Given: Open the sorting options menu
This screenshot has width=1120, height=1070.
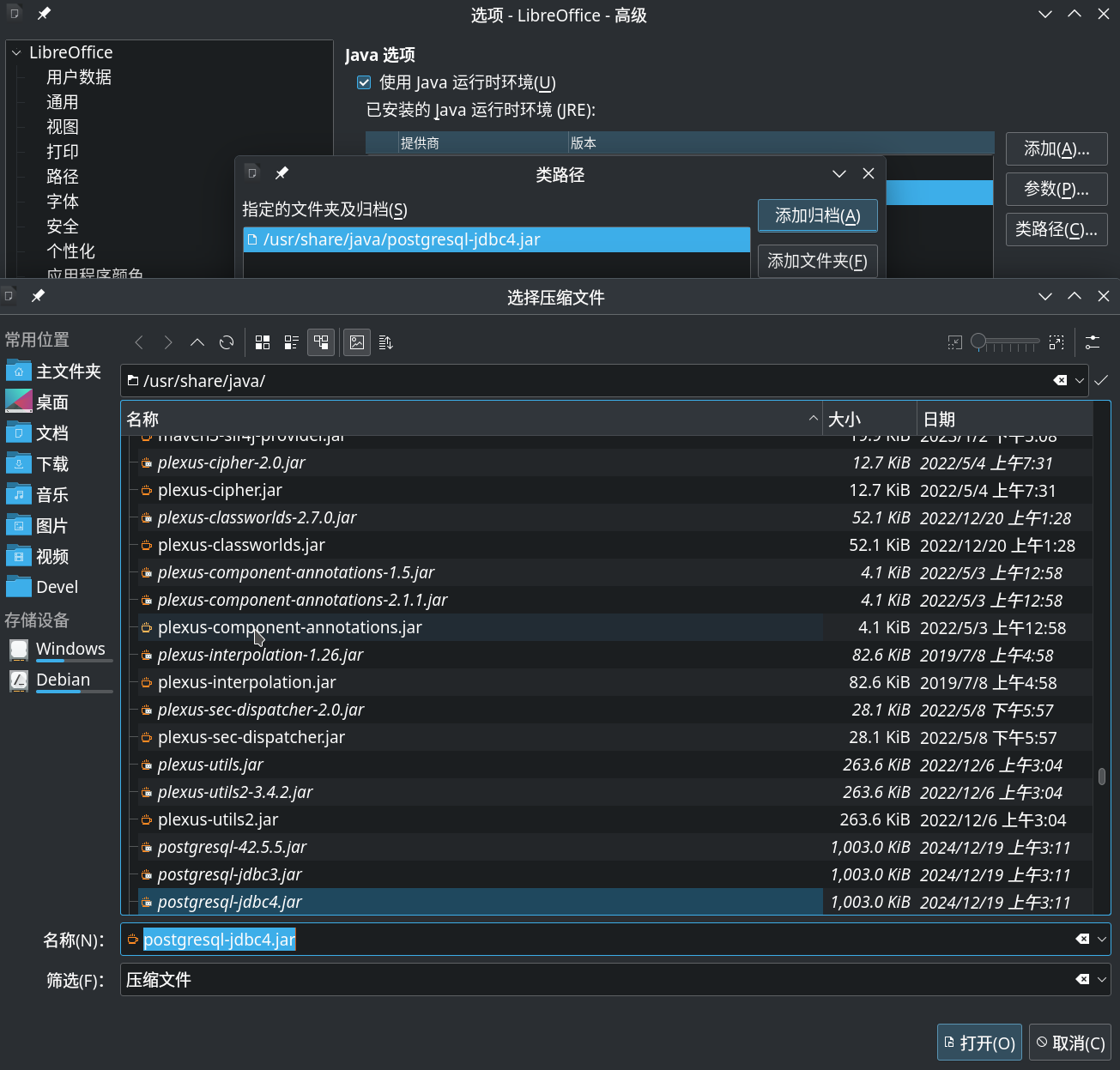Looking at the screenshot, I should point(385,342).
